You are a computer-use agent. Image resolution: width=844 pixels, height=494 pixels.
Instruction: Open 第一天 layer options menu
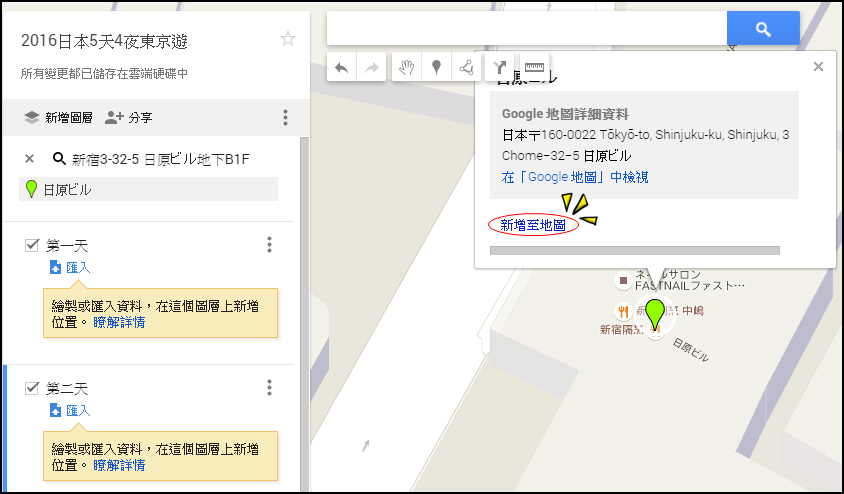269,244
